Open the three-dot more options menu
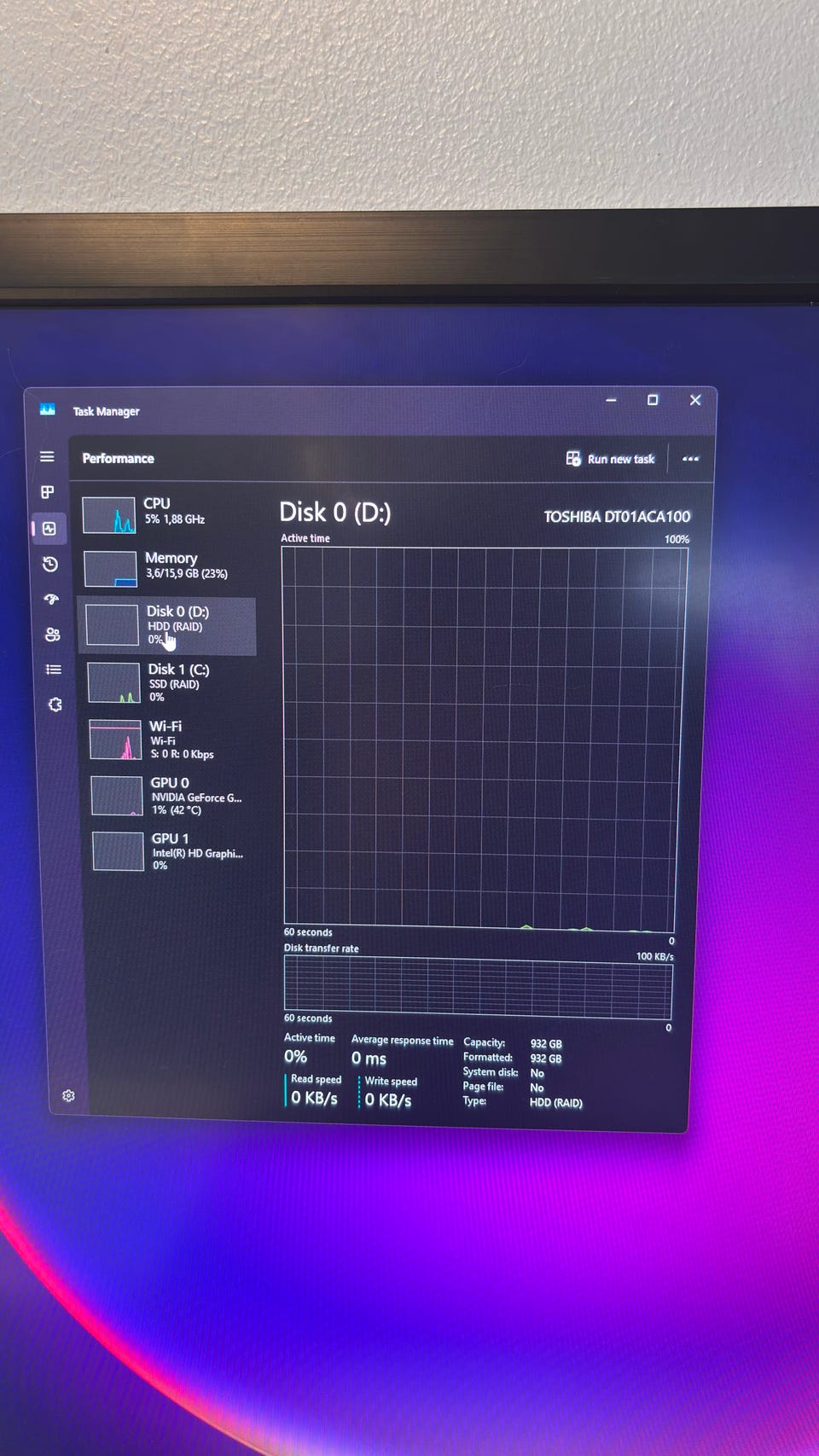Image resolution: width=819 pixels, height=1456 pixels. click(690, 459)
